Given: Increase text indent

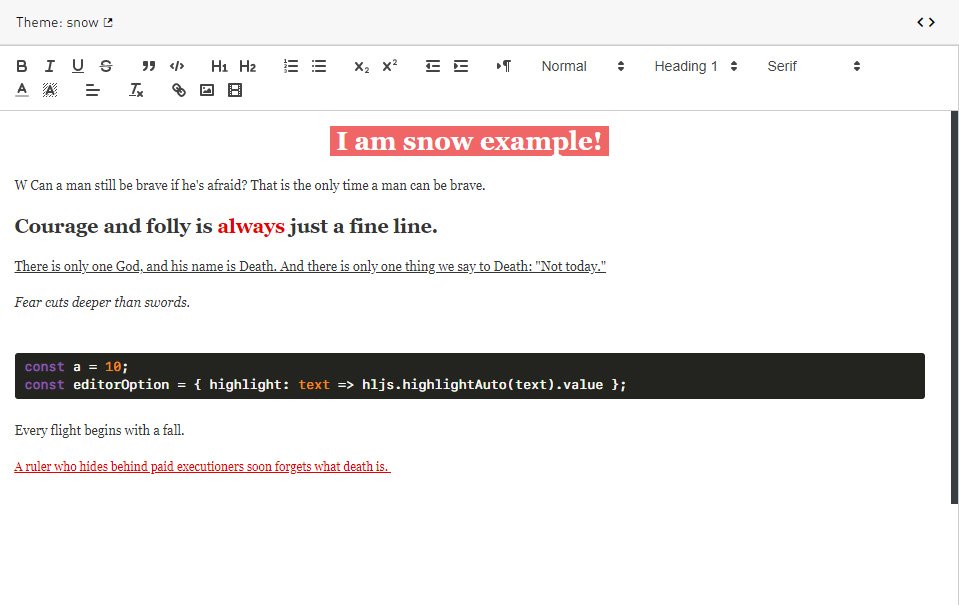Looking at the screenshot, I should (461, 66).
